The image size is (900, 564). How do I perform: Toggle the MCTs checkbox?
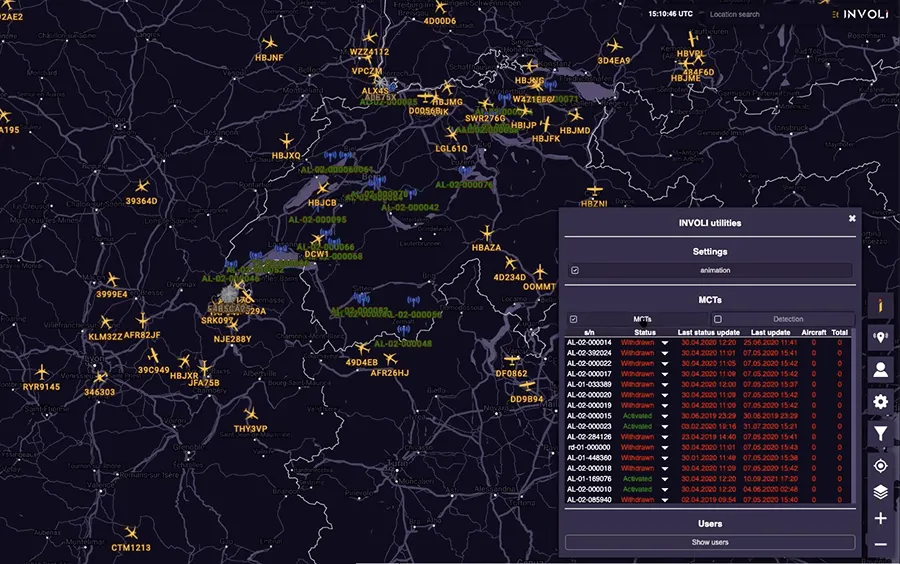pos(573,319)
